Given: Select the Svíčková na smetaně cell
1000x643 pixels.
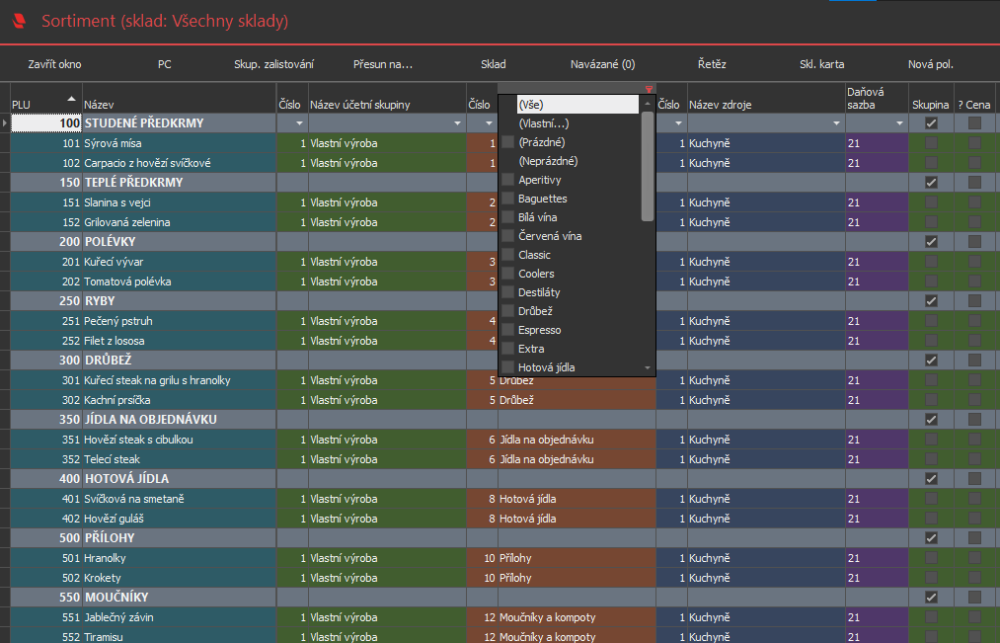Looking at the screenshot, I should 179,499.
